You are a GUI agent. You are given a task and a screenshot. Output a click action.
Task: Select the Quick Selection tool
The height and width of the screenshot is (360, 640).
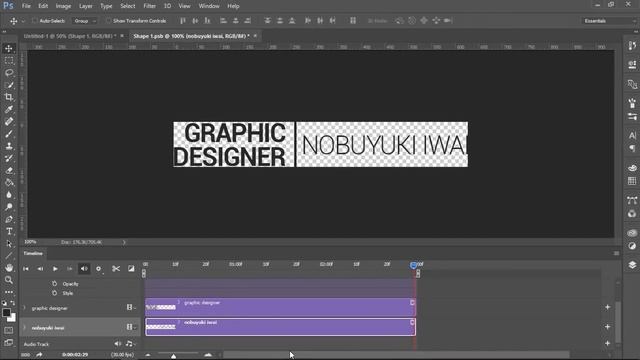[x=9, y=85]
